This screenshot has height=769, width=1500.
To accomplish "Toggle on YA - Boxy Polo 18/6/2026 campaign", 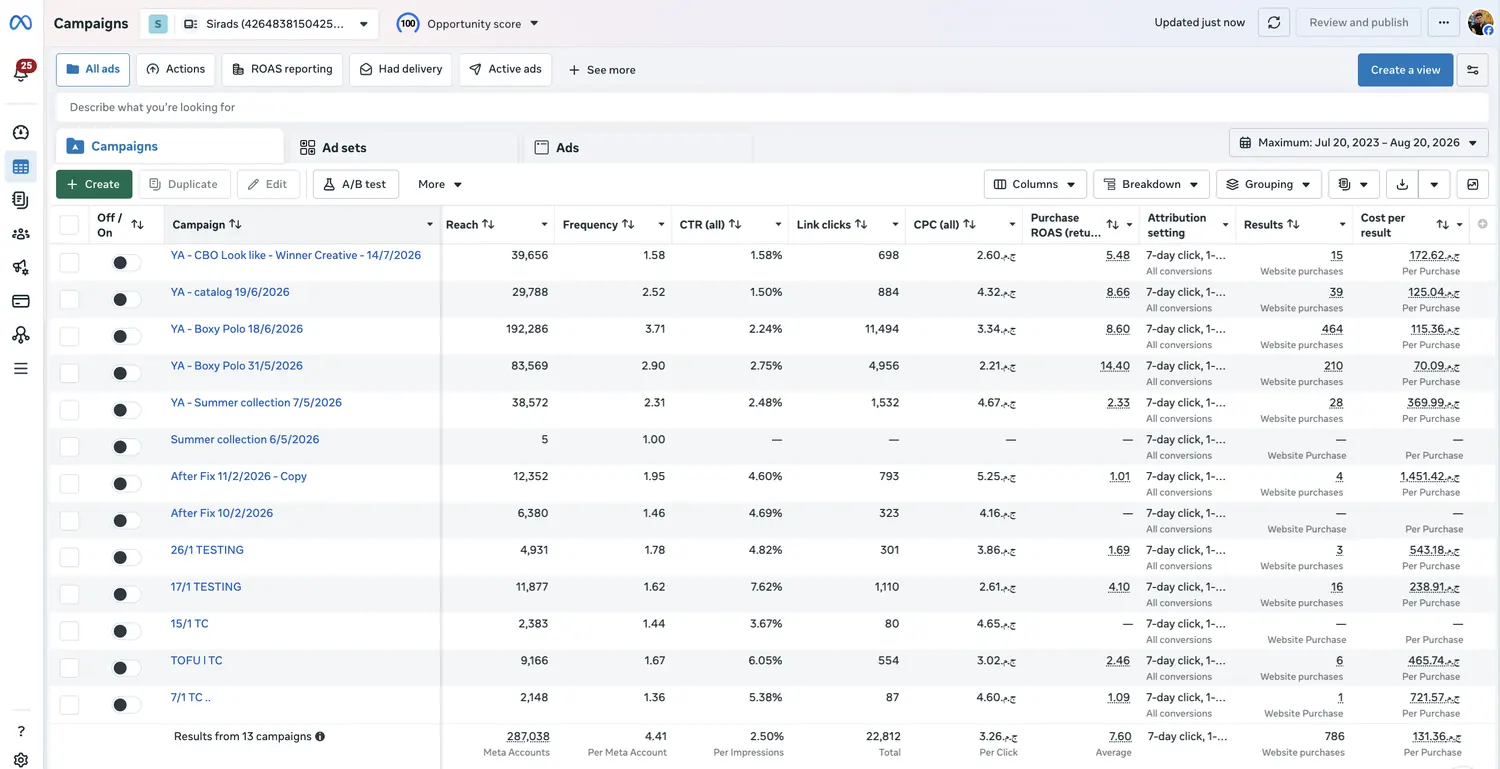I will [x=125, y=336].
